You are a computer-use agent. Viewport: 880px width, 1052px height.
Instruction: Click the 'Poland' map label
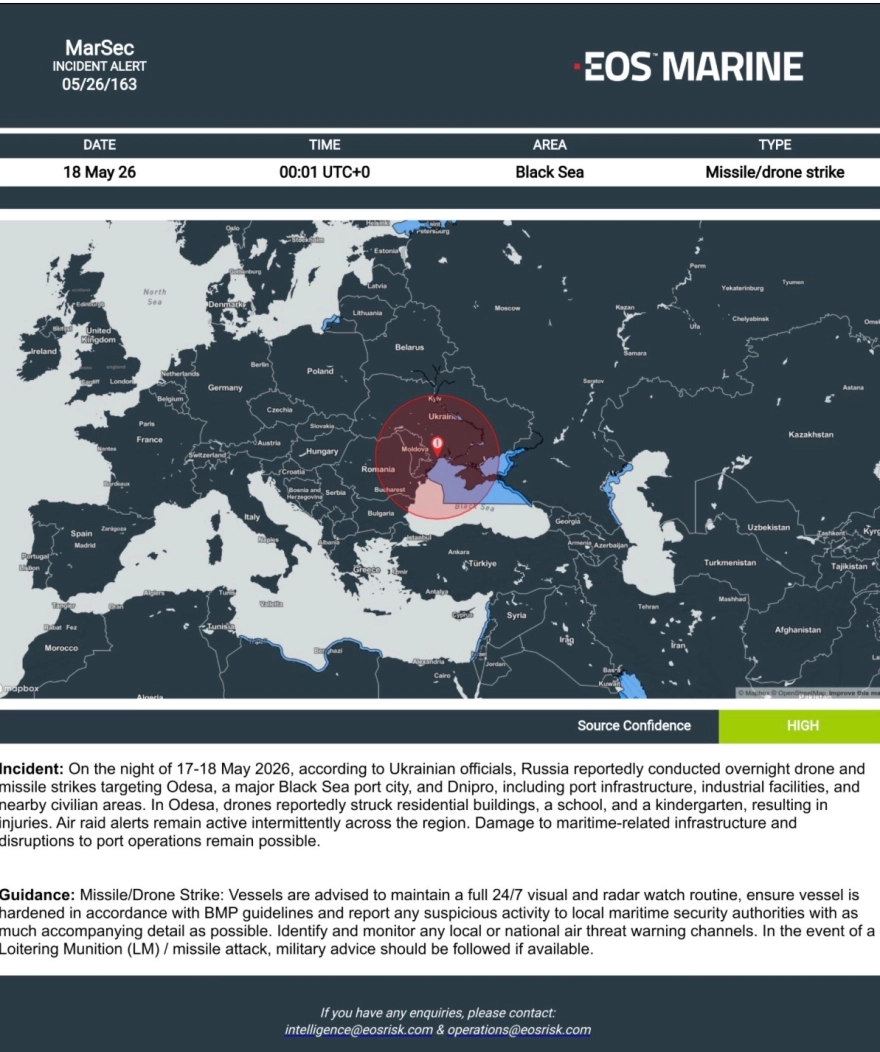pyautogui.click(x=320, y=371)
